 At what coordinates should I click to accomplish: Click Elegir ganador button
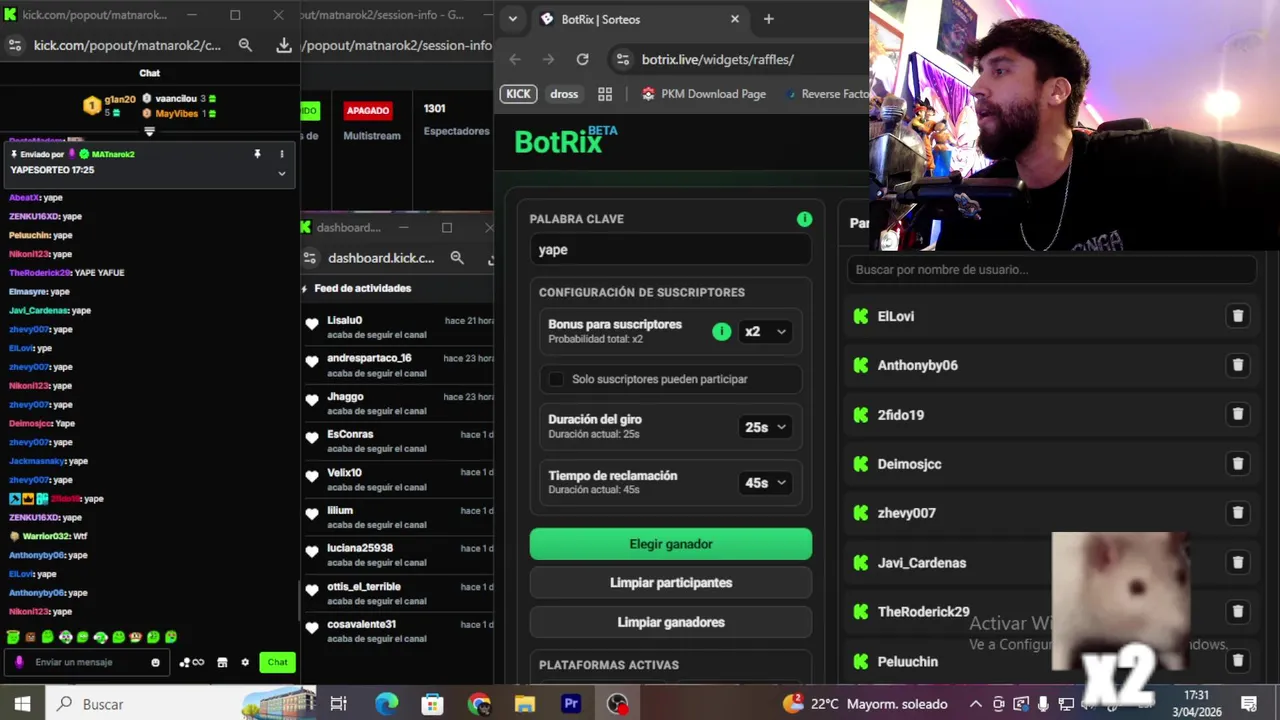pos(671,544)
